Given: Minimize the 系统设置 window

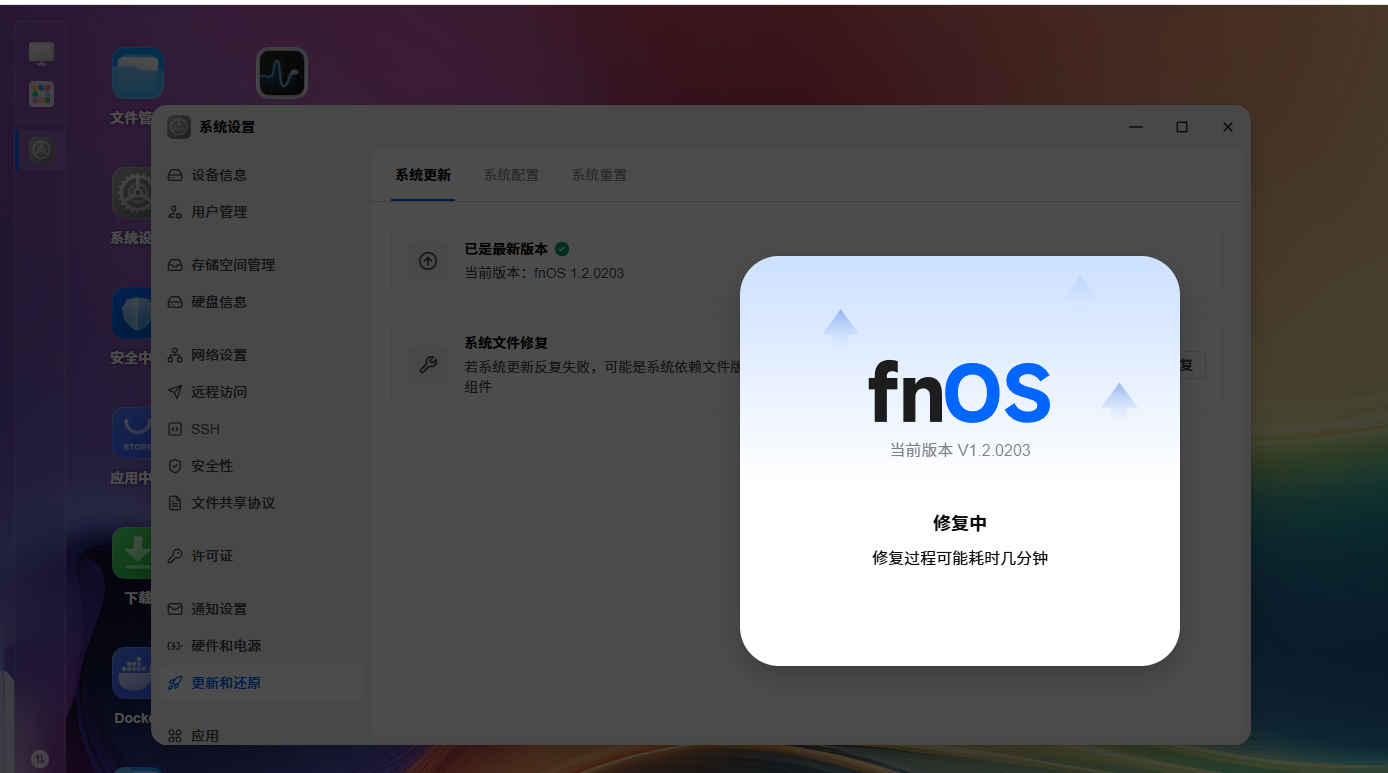Looking at the screenshot, I should pyautogui.click(x=1136, y=127).
